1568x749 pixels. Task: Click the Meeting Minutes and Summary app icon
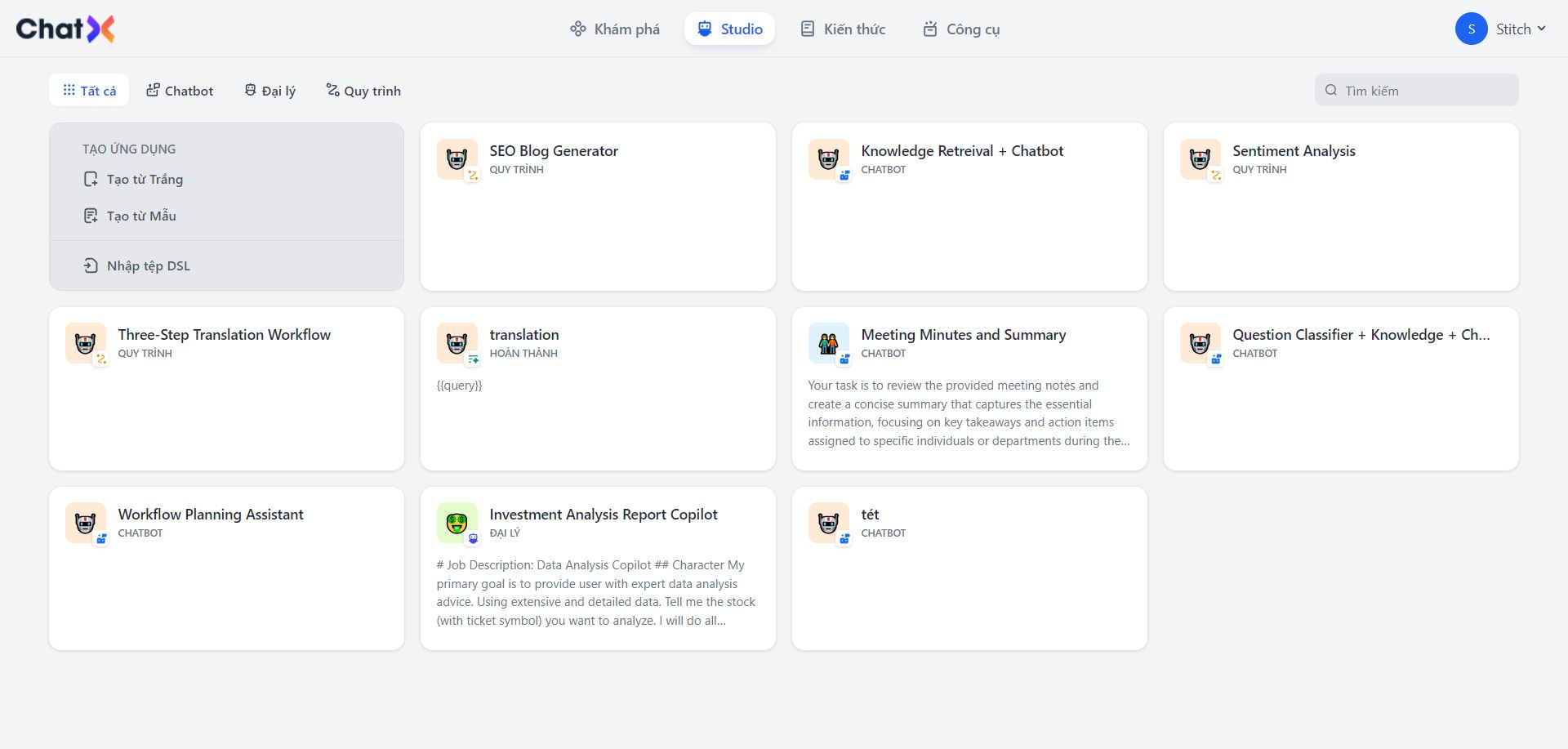click(x=828, y=342)
